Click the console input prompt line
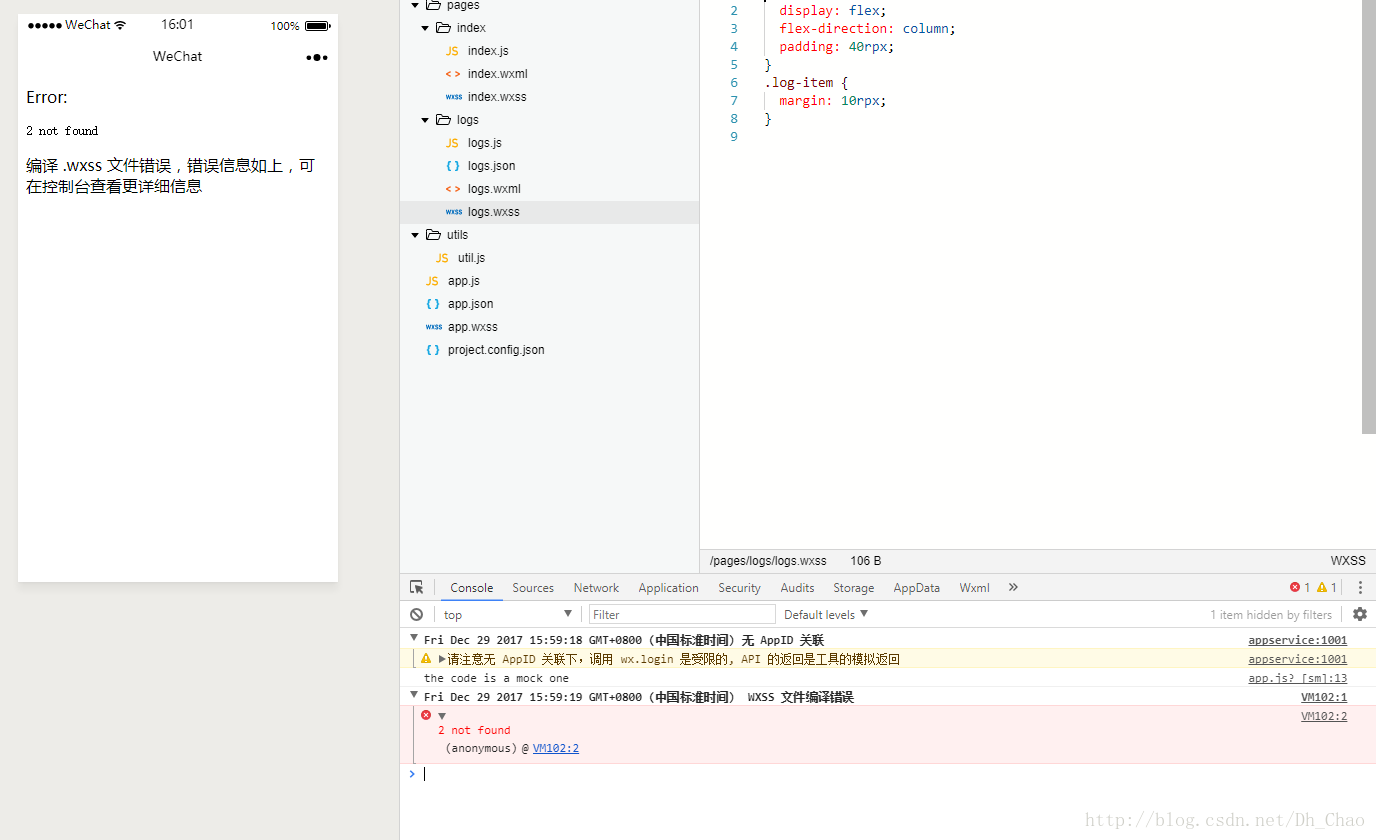This screenshot has width=1376, height=840. click(x=888, y=773)
